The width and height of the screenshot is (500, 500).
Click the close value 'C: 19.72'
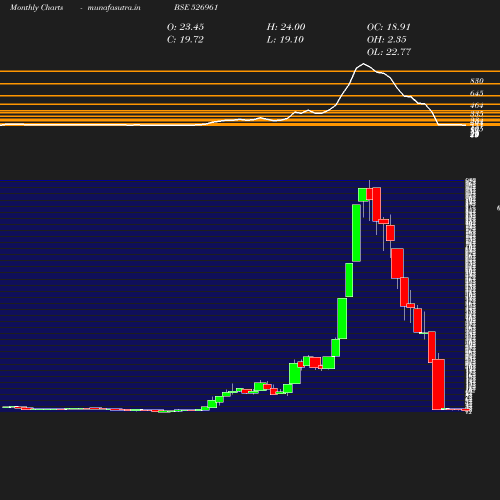click(x=185, y=40)
